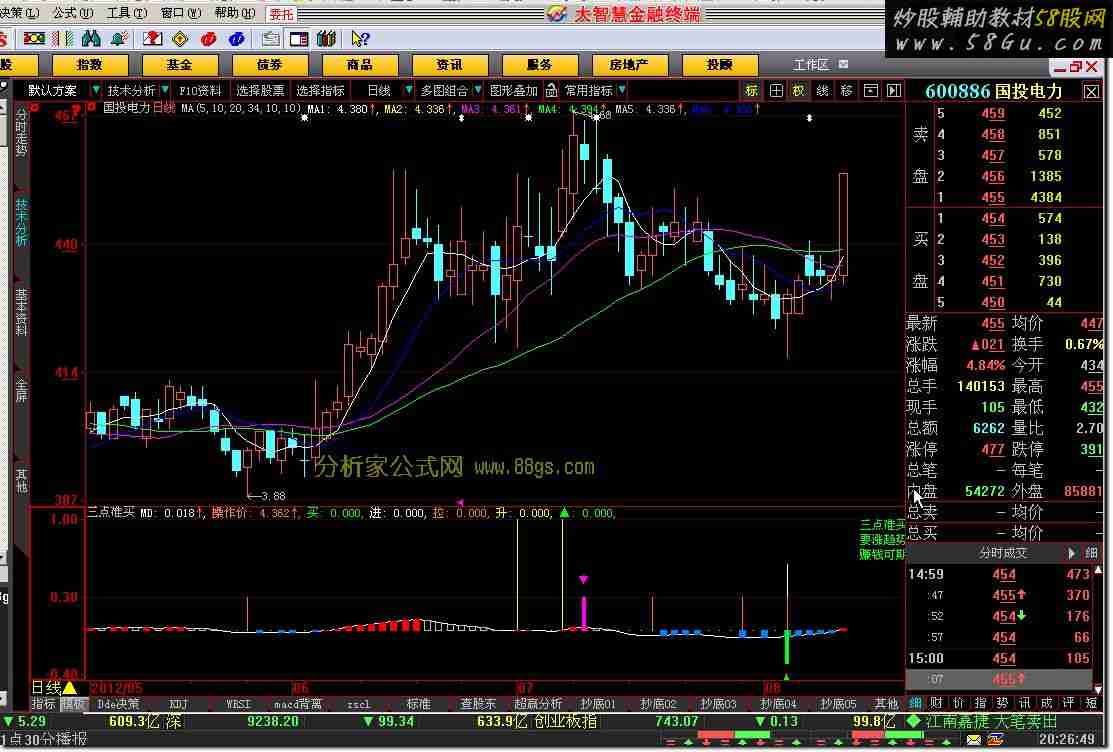
Task: Toggle the 线 line drawing button
Action: (x=822, y=90)
